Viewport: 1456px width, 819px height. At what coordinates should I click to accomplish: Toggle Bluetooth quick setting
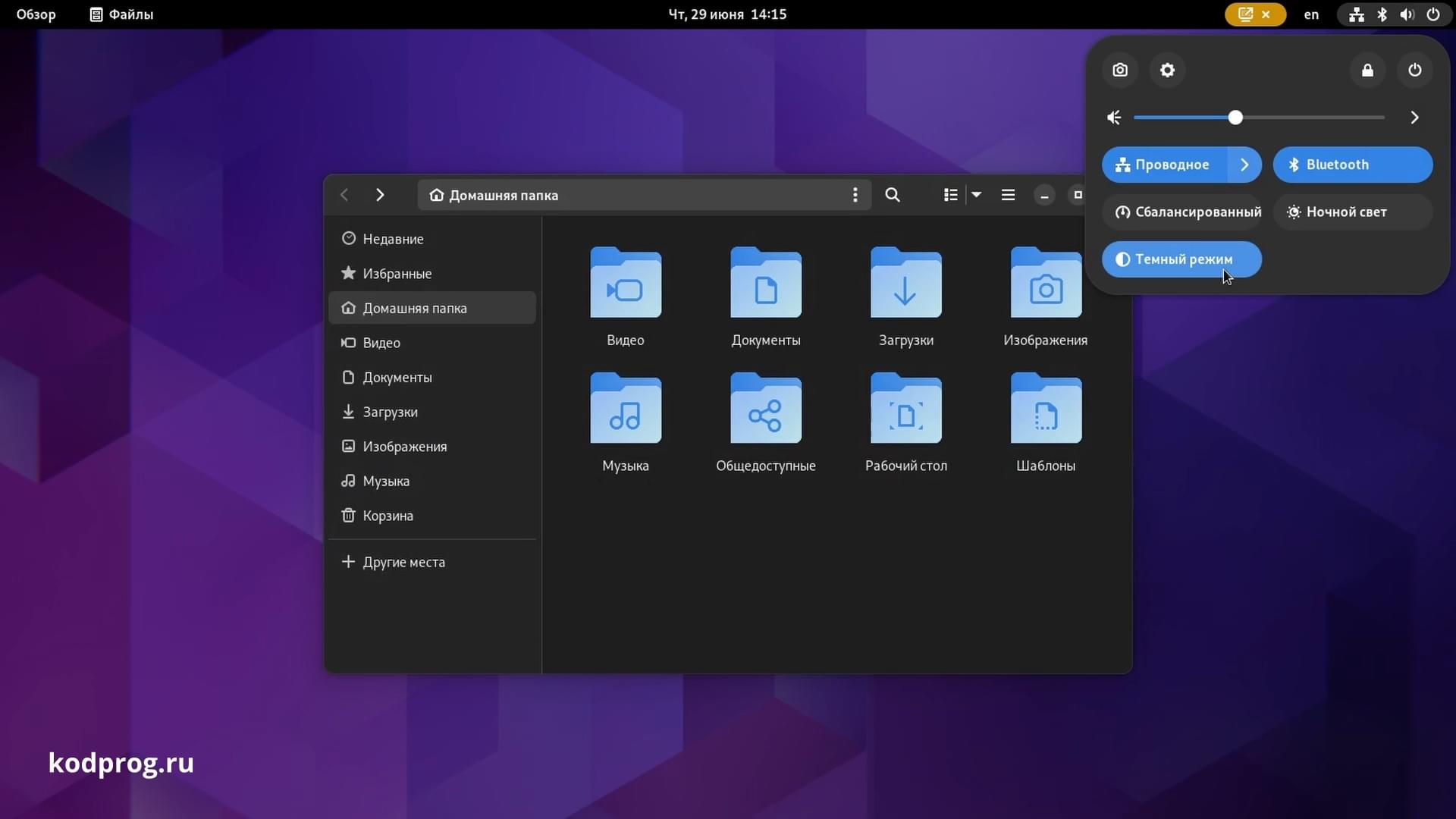(x=1352, y=165)
